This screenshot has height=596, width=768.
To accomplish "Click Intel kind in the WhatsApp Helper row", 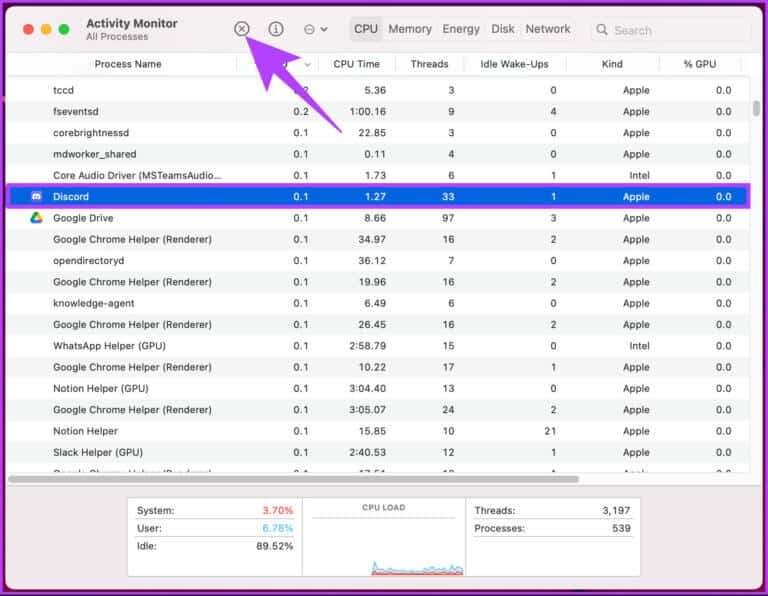I will 639,346.
